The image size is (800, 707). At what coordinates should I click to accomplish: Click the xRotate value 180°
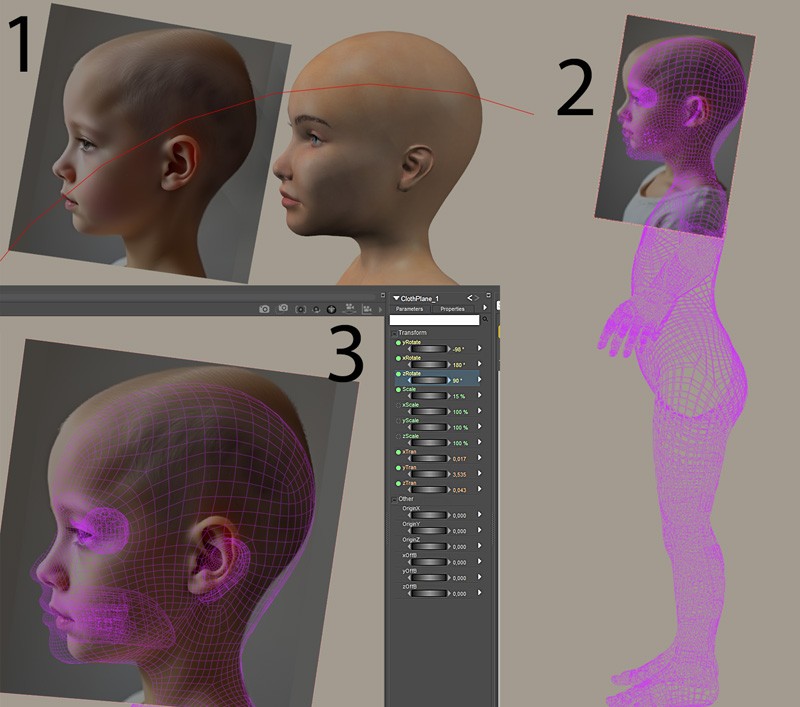tap(459, 365)
